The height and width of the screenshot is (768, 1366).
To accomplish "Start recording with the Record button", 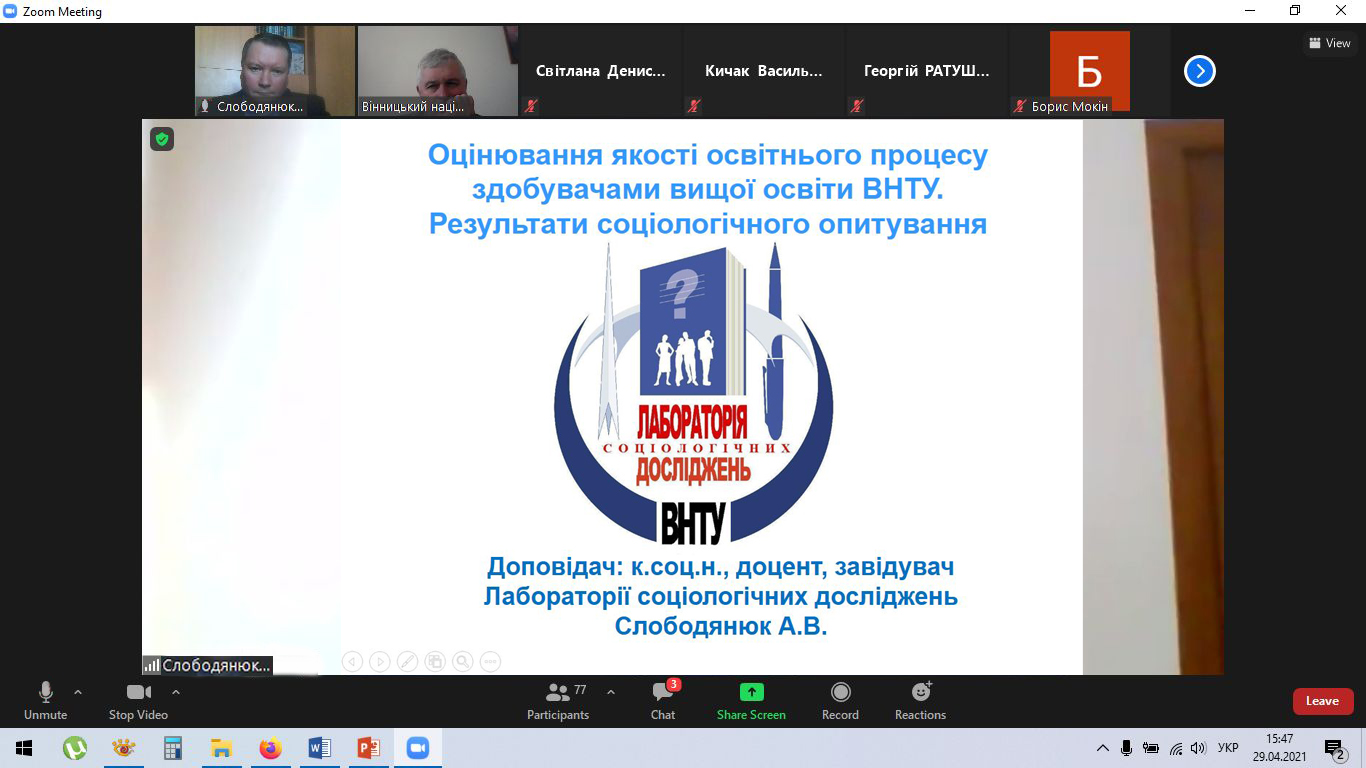I will (x=840, y=701).
